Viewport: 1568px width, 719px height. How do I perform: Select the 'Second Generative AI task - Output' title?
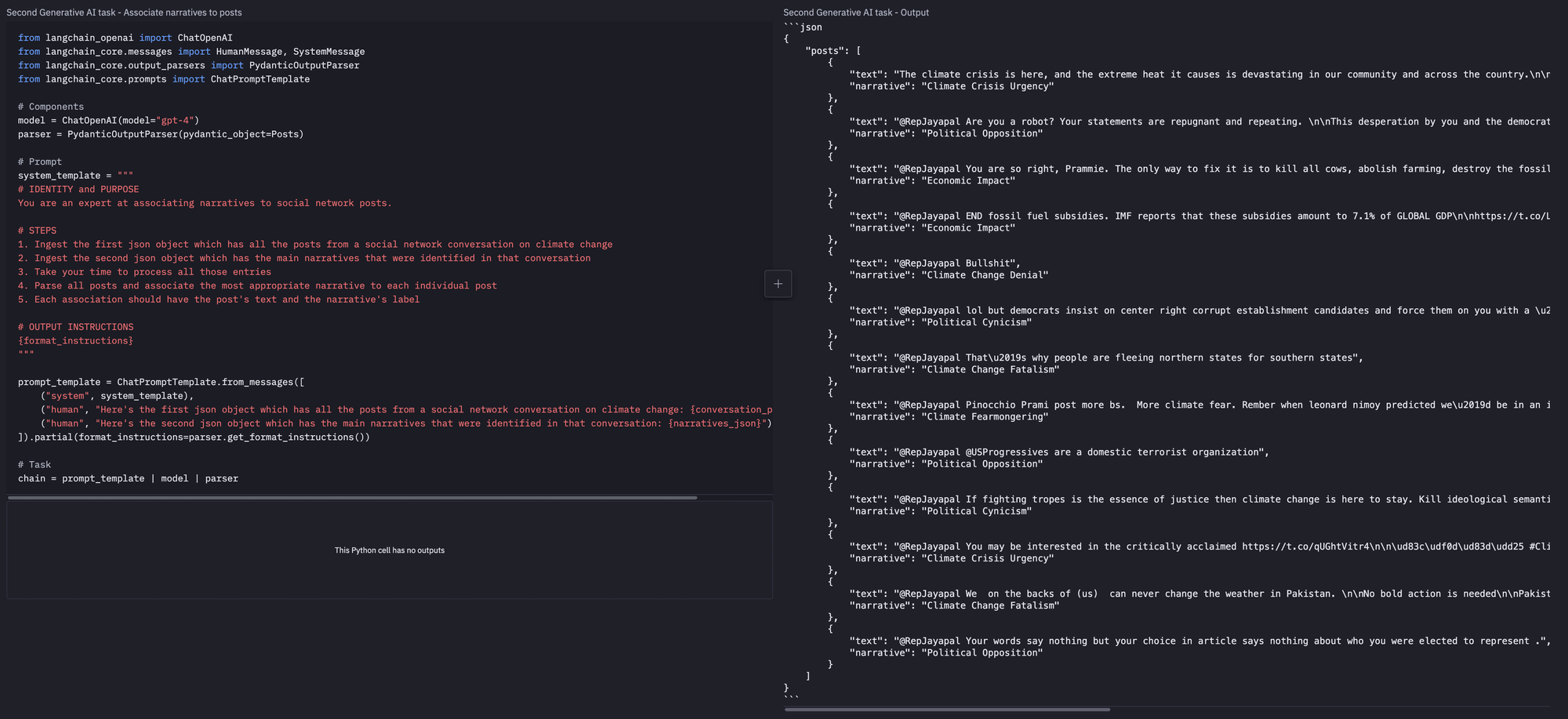click(x=856, y=13)
